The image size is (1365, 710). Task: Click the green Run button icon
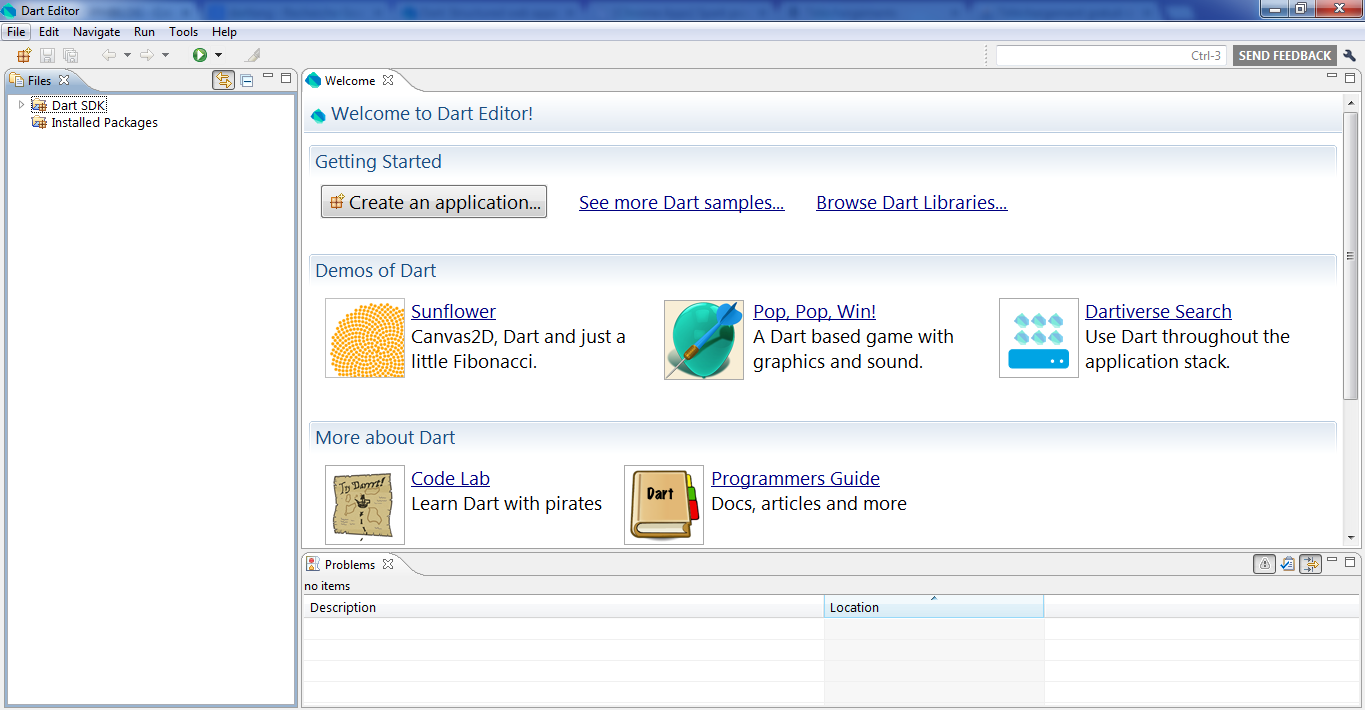[x=200, y=55]
